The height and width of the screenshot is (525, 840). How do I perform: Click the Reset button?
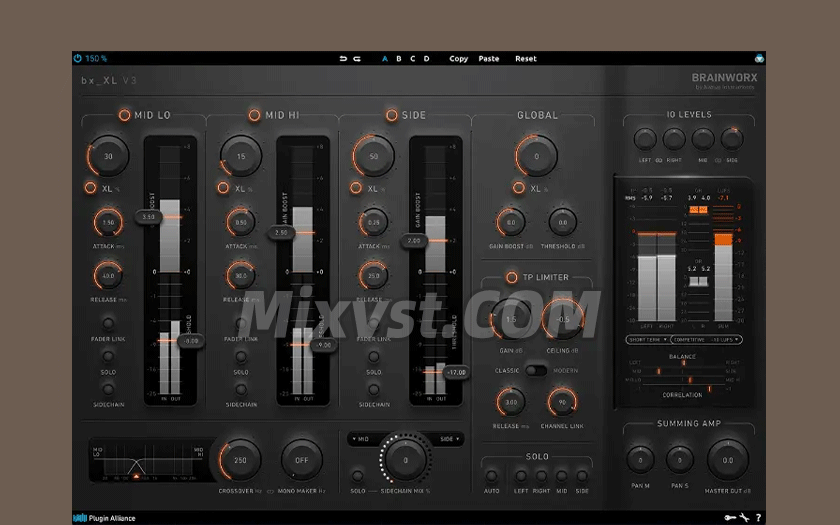525,59
